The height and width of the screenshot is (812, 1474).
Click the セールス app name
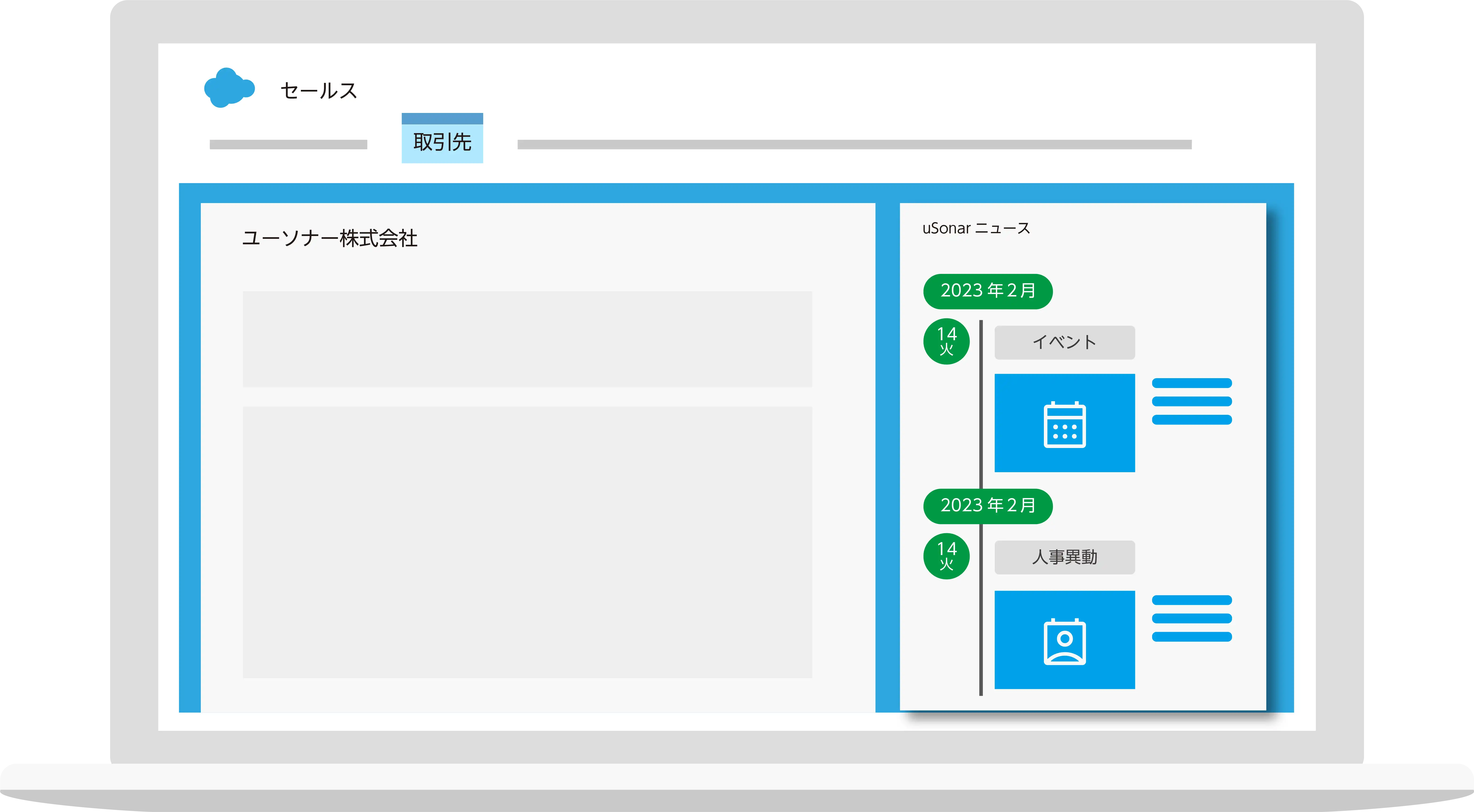pos(319,90)
